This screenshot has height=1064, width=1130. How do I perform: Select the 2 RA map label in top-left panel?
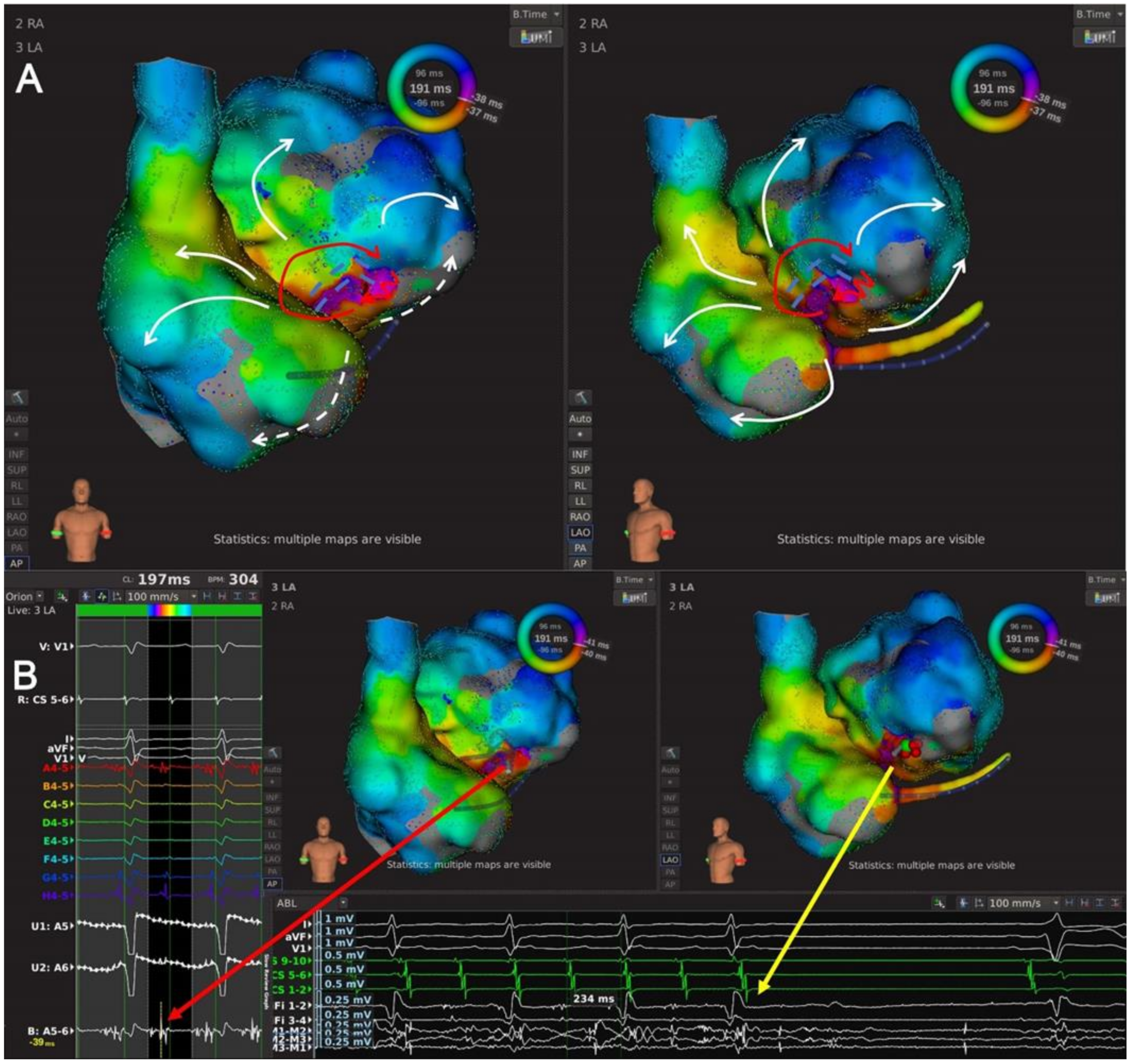click(x=30, y=24)
